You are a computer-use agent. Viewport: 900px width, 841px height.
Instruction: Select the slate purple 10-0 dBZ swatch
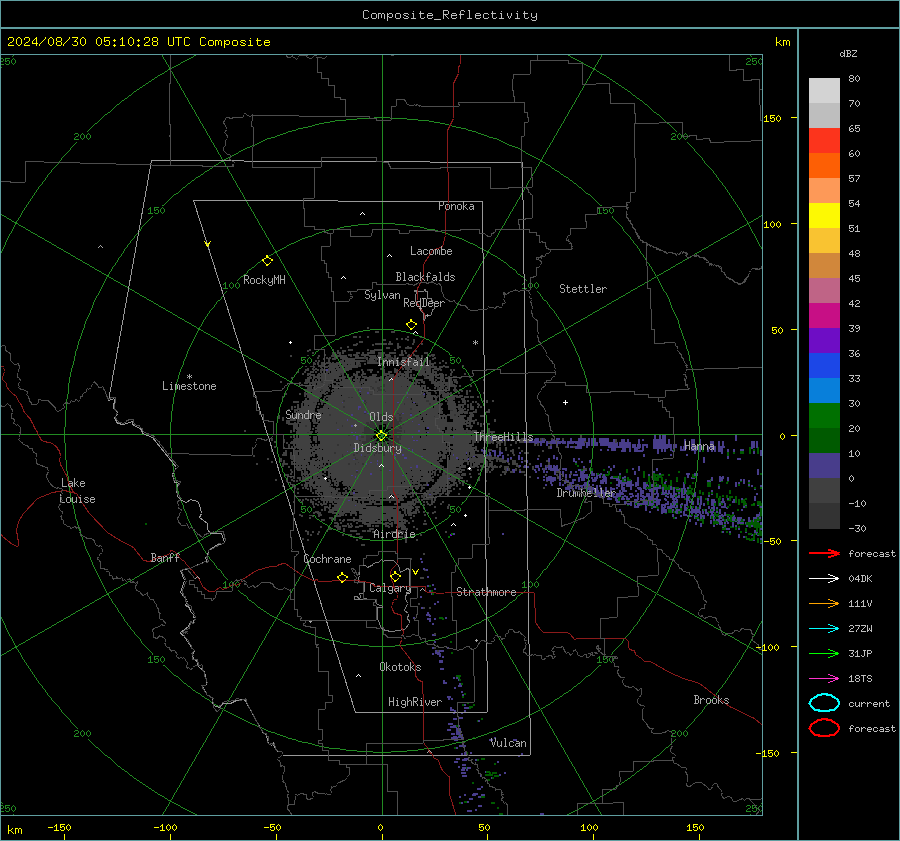[x=824, y=466]
